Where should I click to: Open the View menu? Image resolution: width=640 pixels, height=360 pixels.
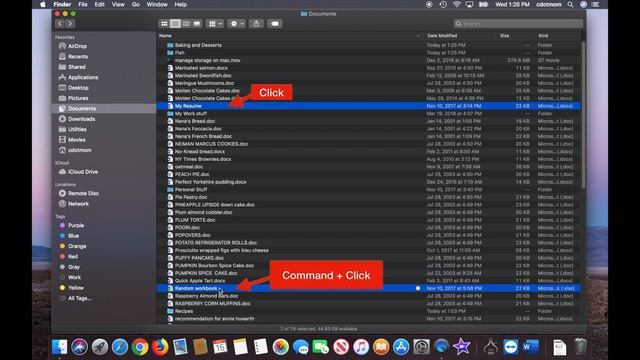118,4
